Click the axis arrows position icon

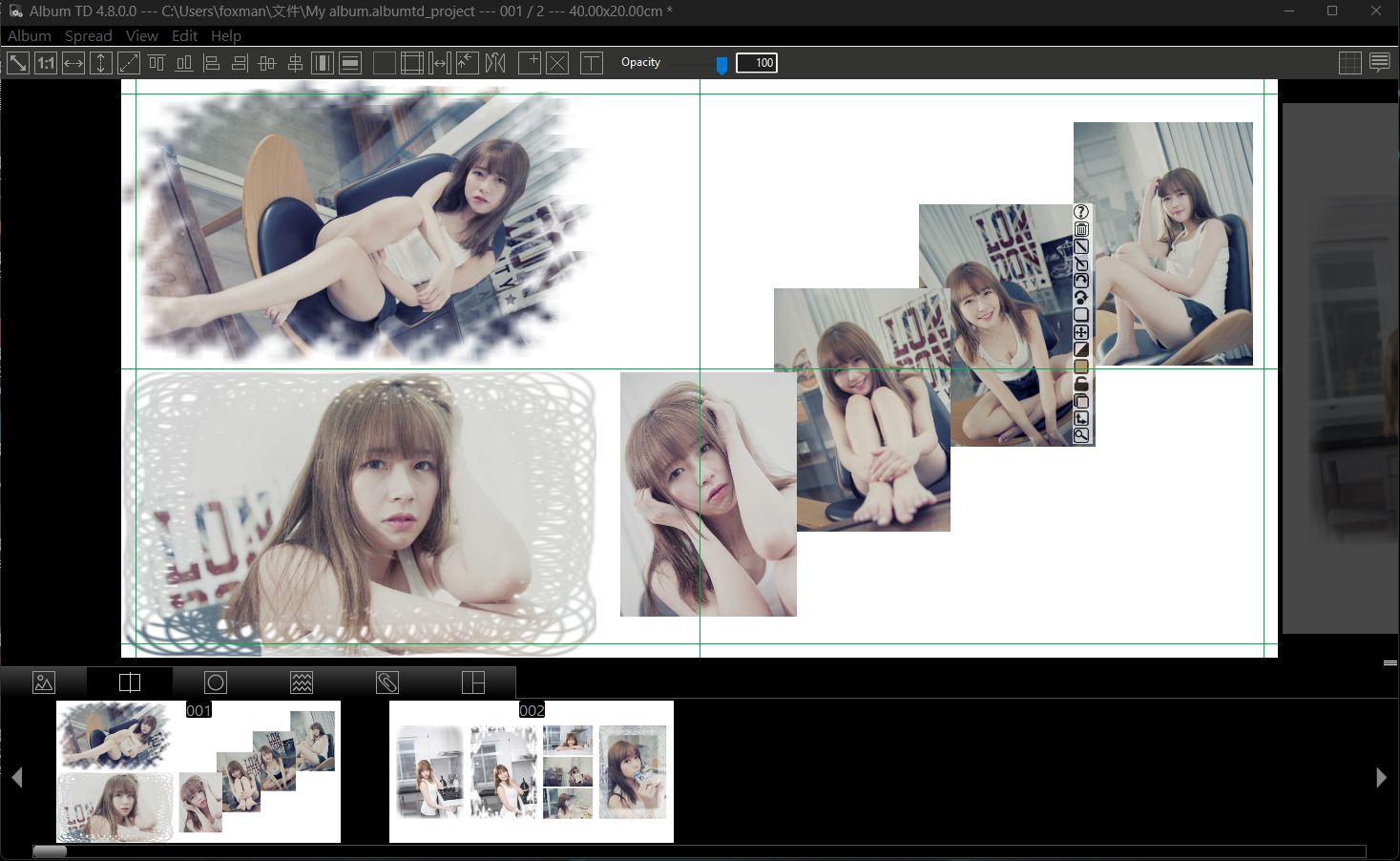(1081, 418)
